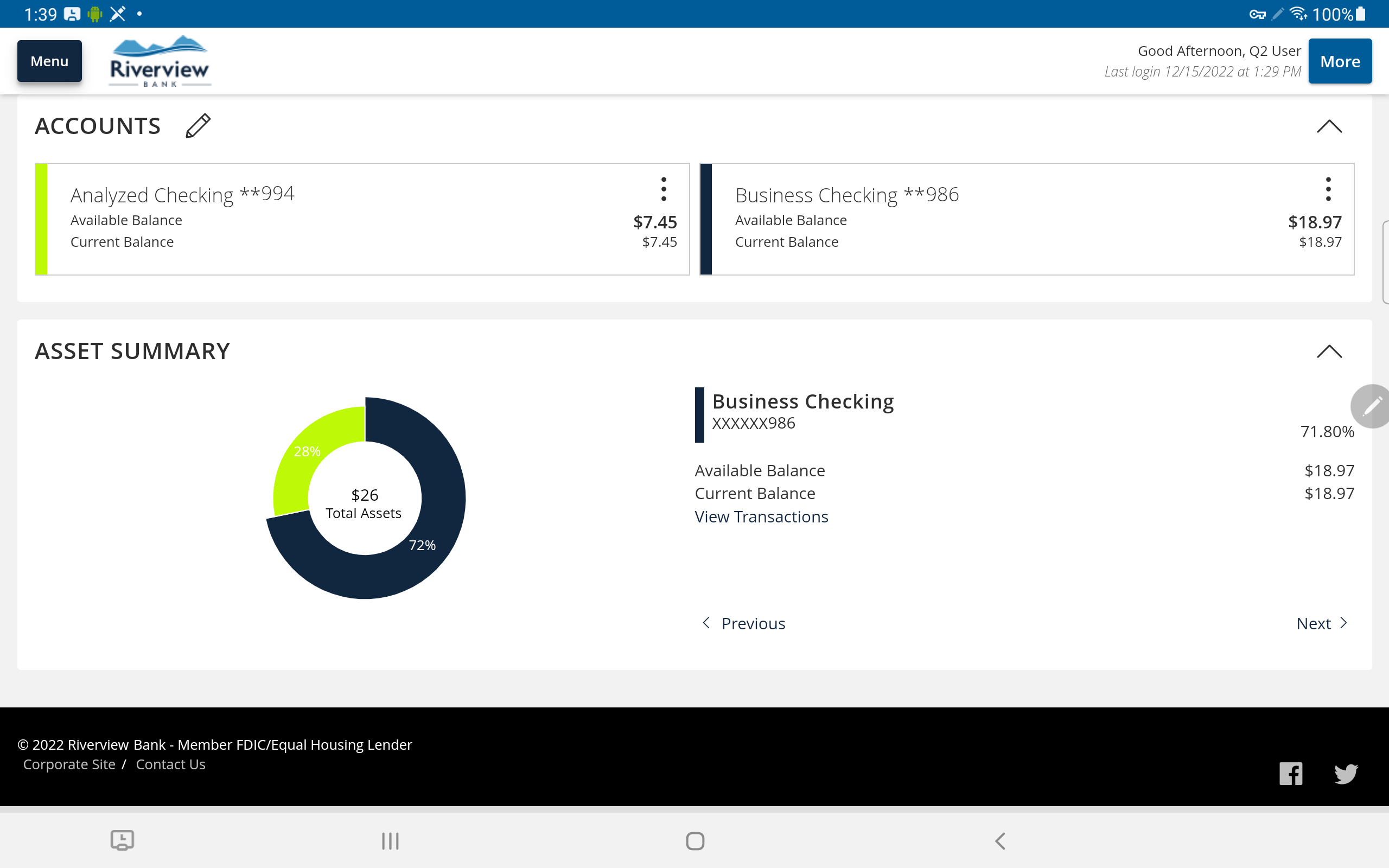Tap the More button
The image size is (1389, 868).
coord(1340,61)
